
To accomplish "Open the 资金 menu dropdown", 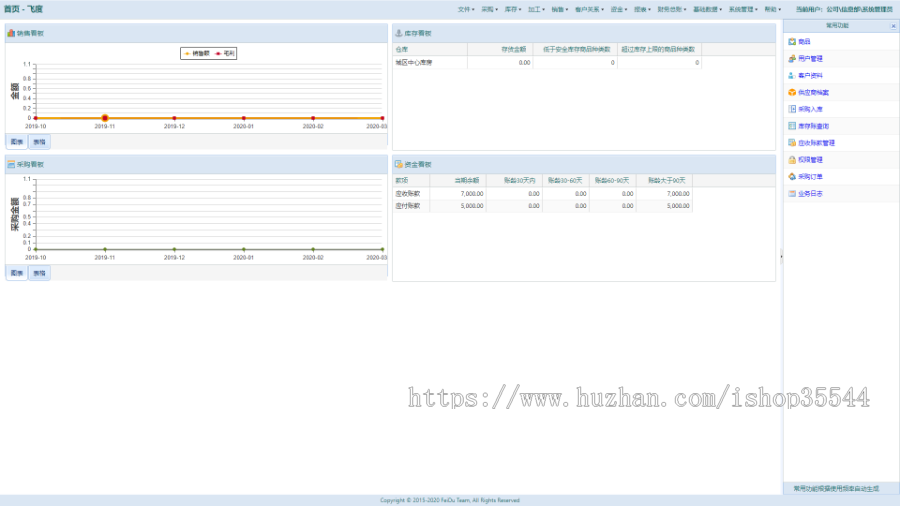I will 619,10.
